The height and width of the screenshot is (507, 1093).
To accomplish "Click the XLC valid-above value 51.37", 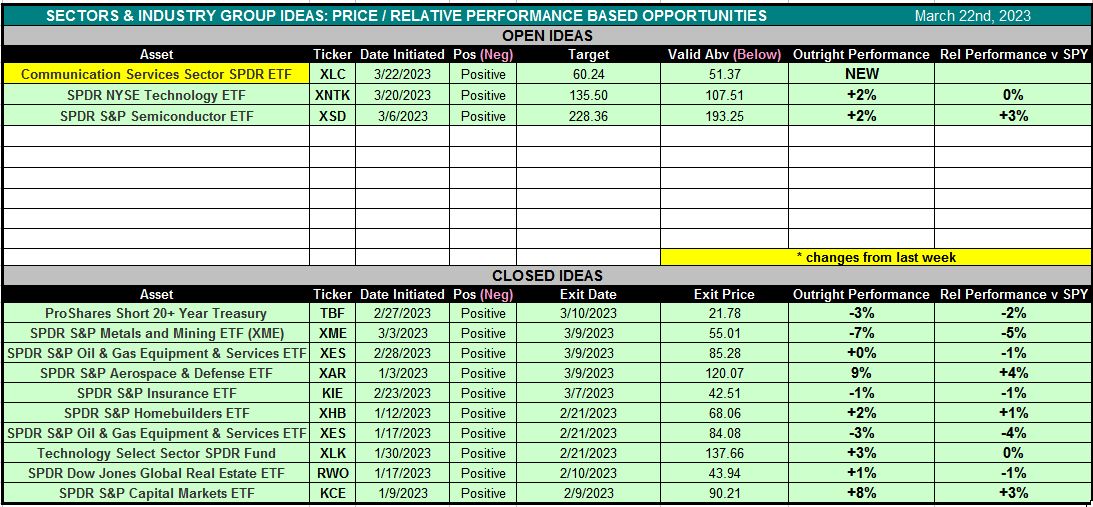I will 724,74.
